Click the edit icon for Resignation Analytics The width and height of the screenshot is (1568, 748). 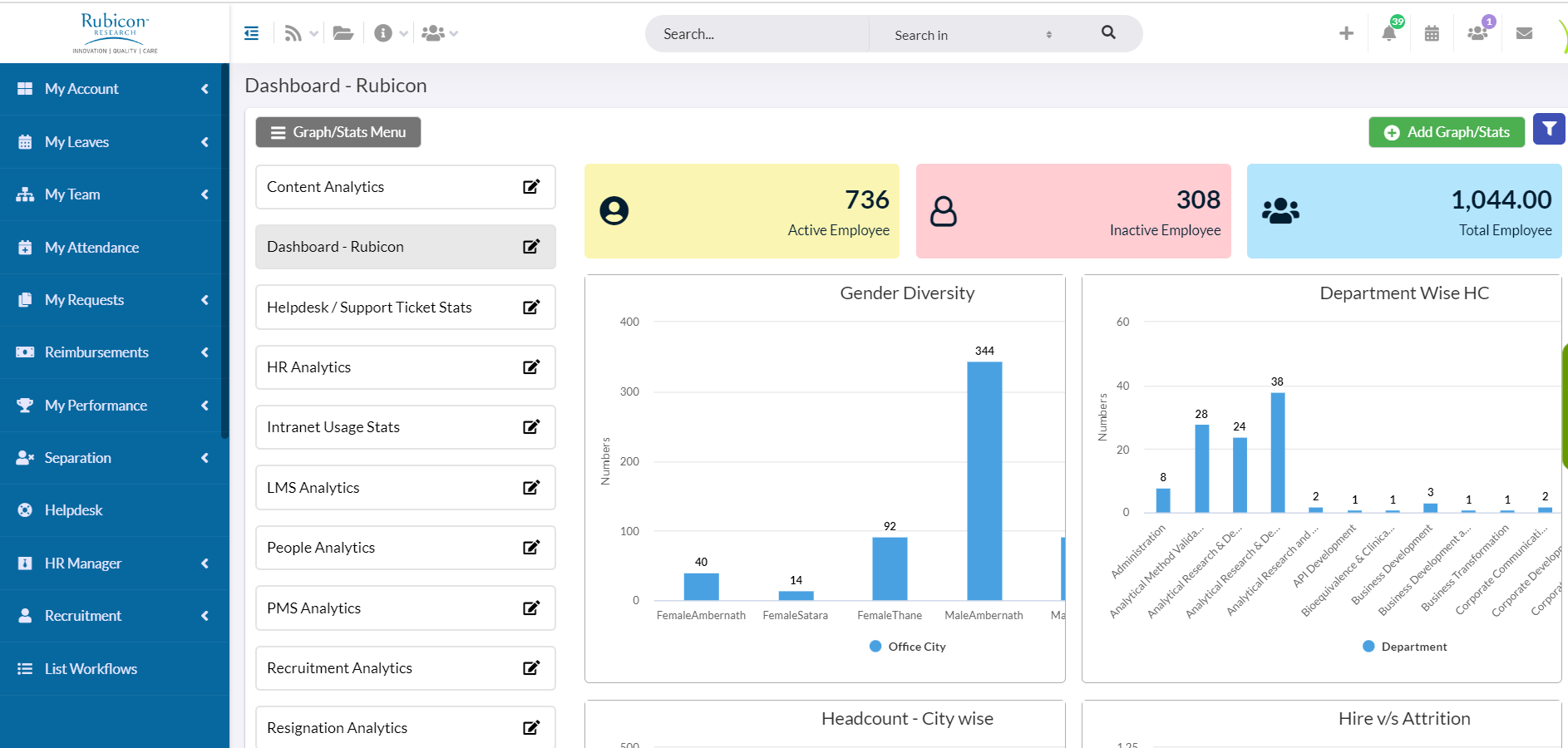click(x=531, y=728)
